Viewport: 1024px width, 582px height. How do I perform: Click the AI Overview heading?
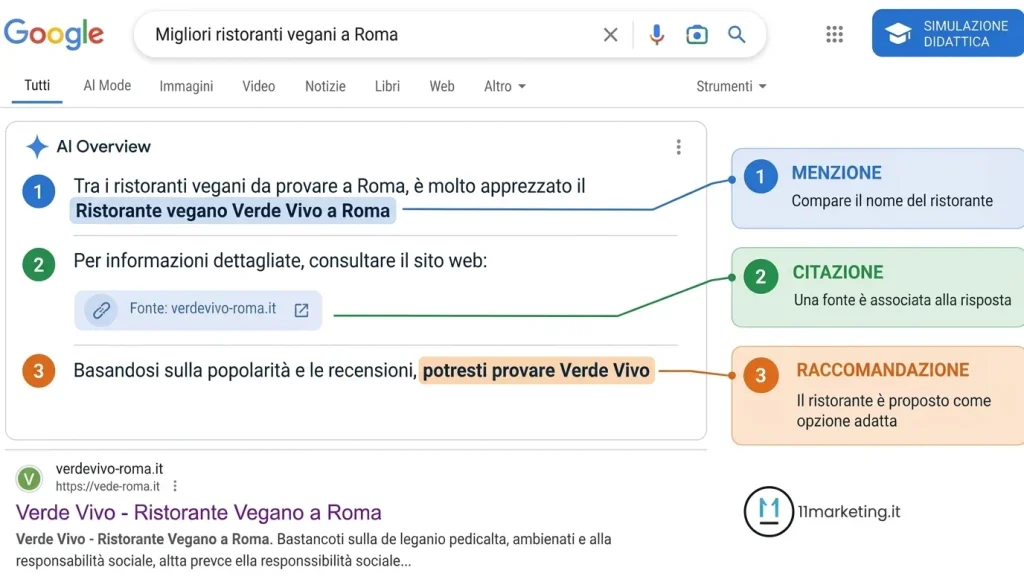[103, 146]
